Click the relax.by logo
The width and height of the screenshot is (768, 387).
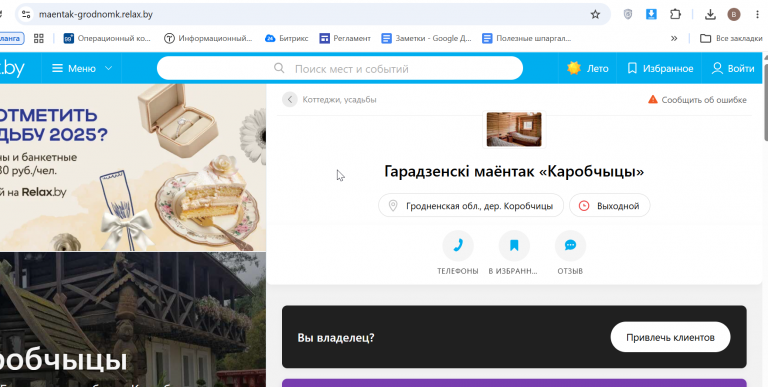coord(12,69)
